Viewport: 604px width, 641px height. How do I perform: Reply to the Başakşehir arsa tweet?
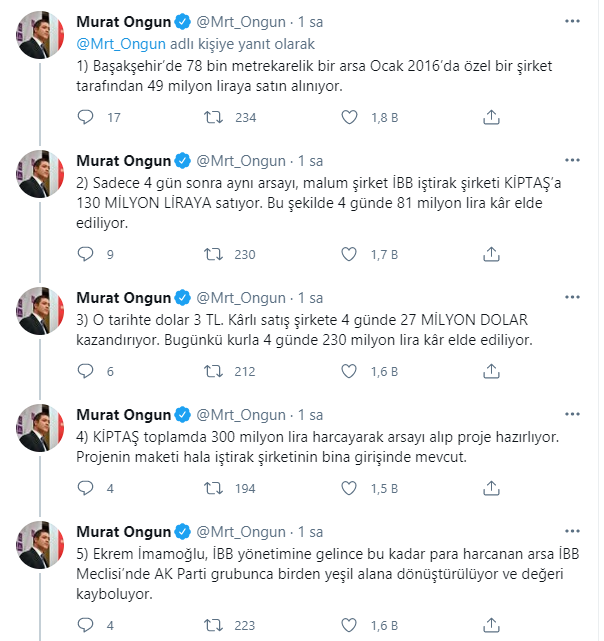click(86, 118)
